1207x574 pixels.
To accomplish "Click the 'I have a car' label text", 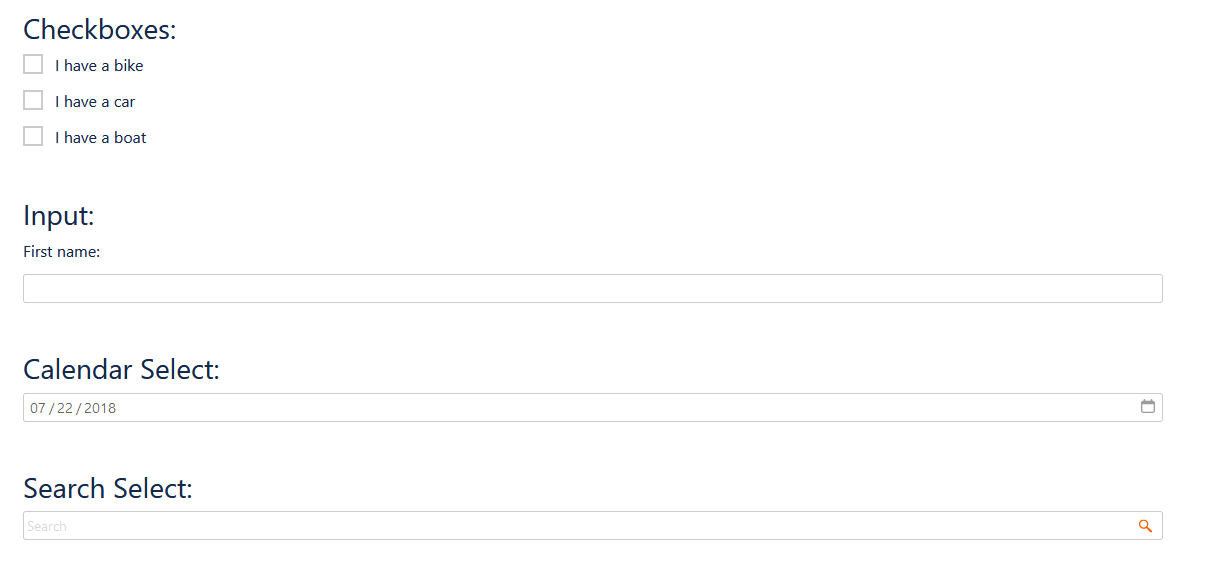I will point(95,102).
